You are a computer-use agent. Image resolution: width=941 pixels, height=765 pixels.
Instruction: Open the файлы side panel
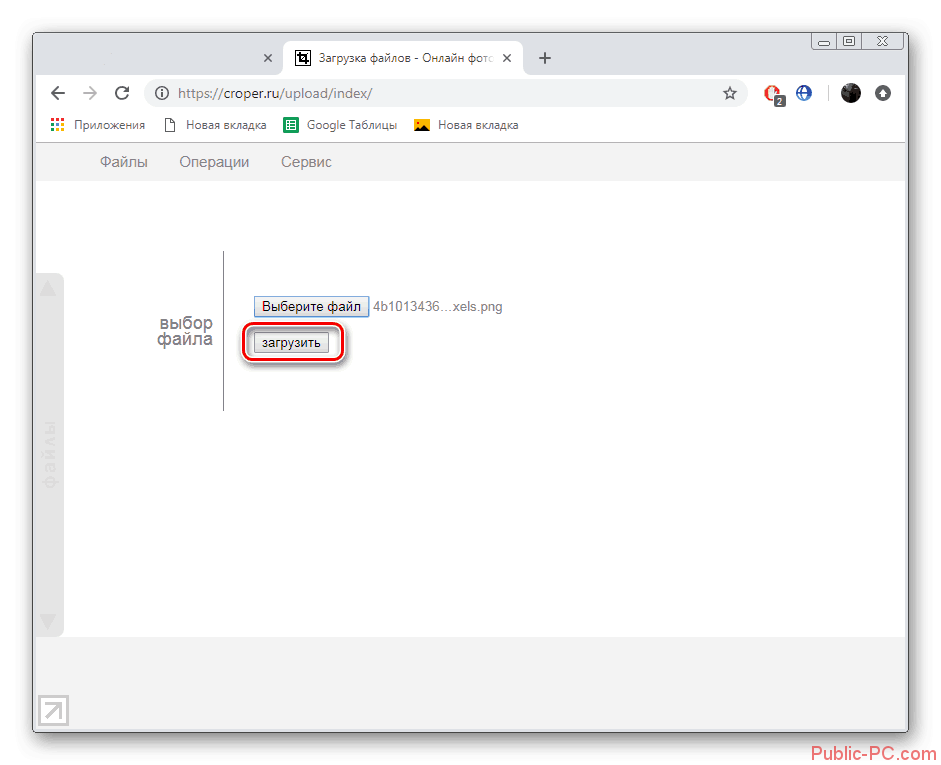coord(49,454)
